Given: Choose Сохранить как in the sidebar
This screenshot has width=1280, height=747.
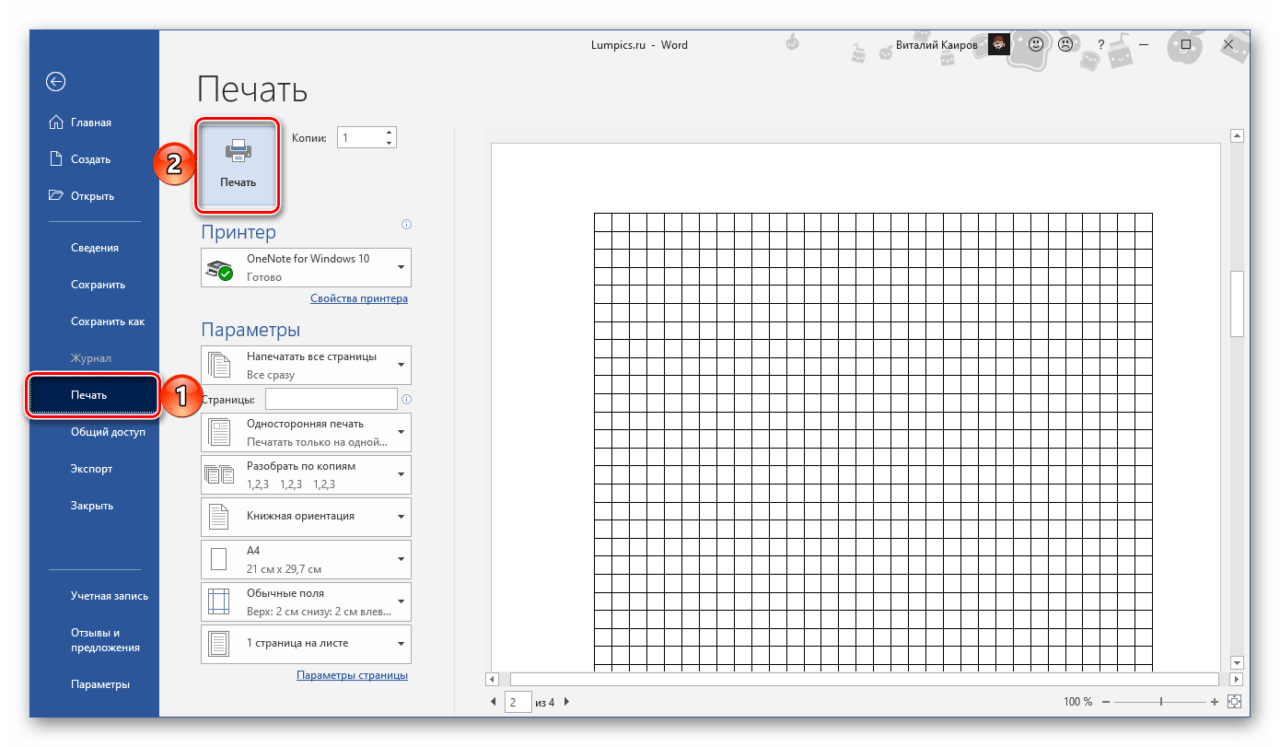Looking at the screenshot, I should (x=107, y=322).
